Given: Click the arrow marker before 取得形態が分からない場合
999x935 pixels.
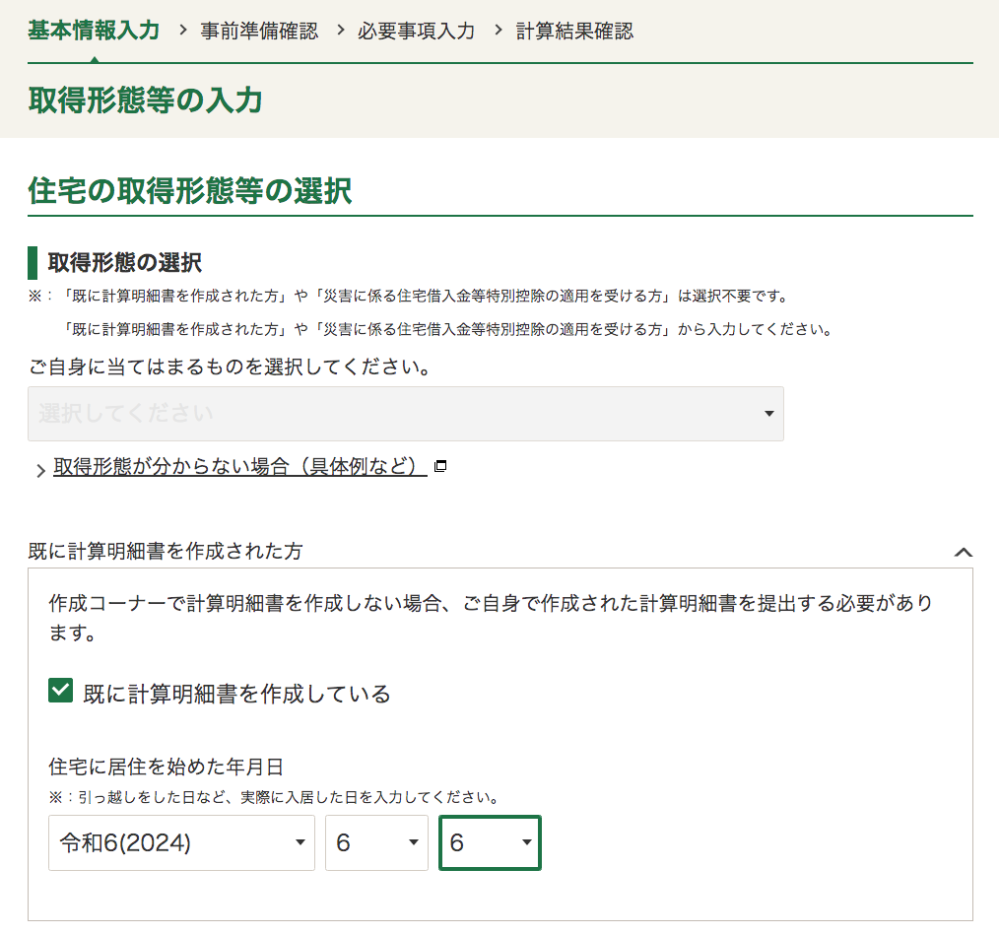Looking at the screenshot, I should [x=40, y=470].
